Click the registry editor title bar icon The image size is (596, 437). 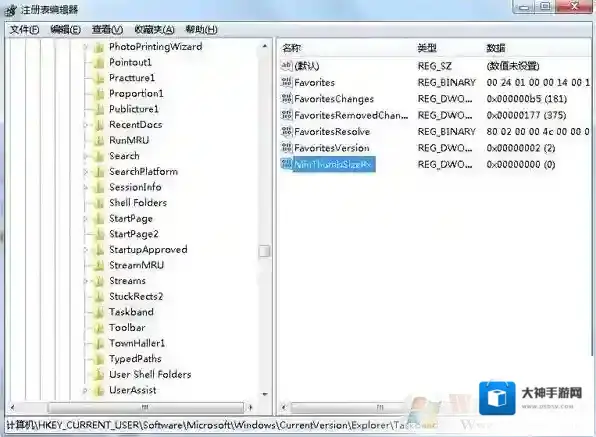pyautogui.click(x=10, y=11)
